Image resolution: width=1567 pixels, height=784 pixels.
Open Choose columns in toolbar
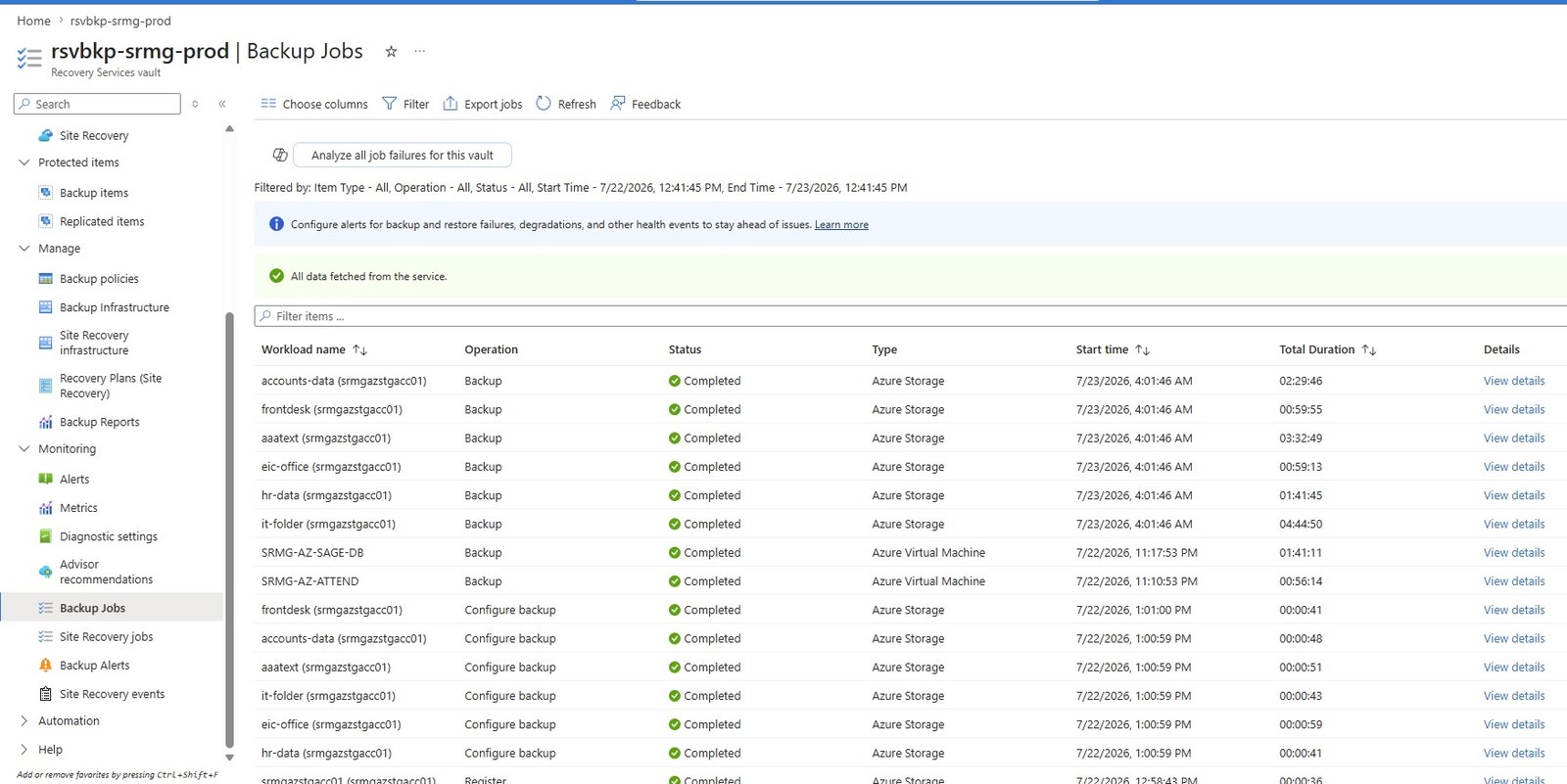[314, 104]
